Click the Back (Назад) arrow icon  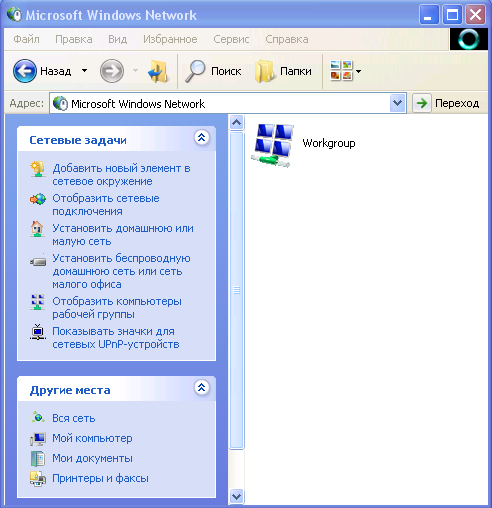tap(25, 71)
